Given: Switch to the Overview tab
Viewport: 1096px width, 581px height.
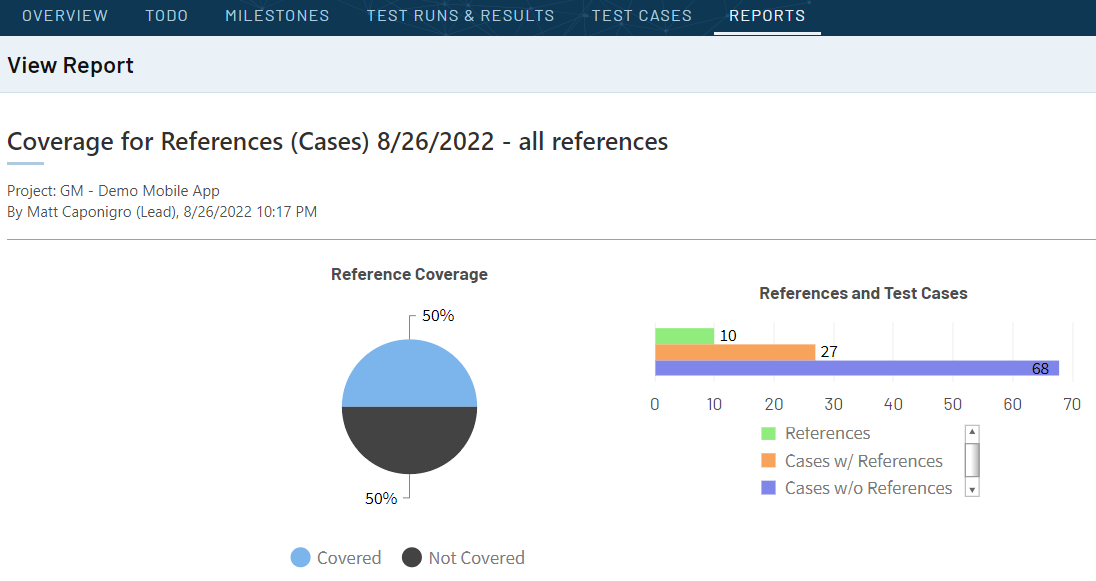Looking at the screenshot, I should tap(65, 16).
